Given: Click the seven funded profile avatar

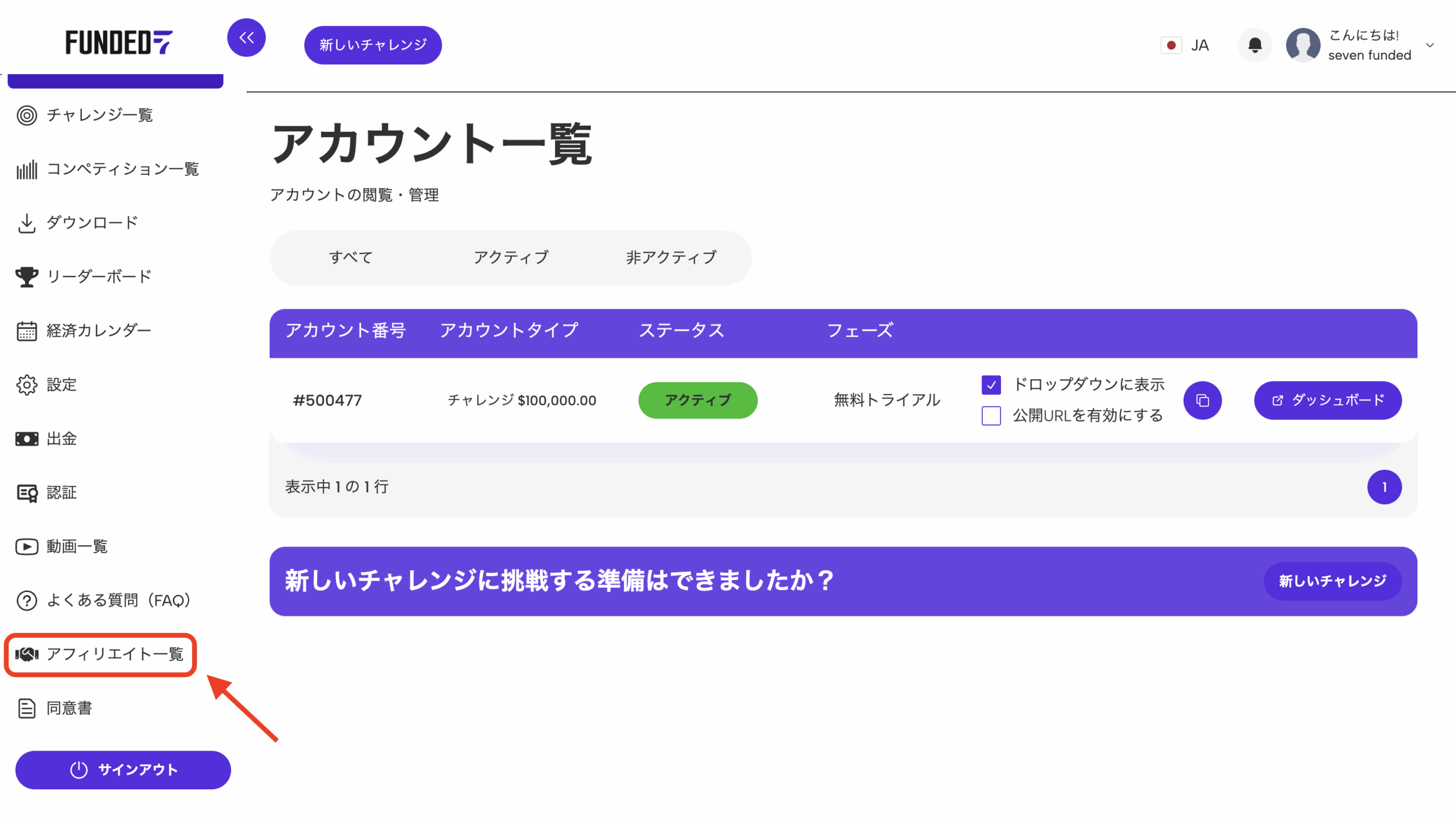Looking at the screenshot, I should [1303, 45].
